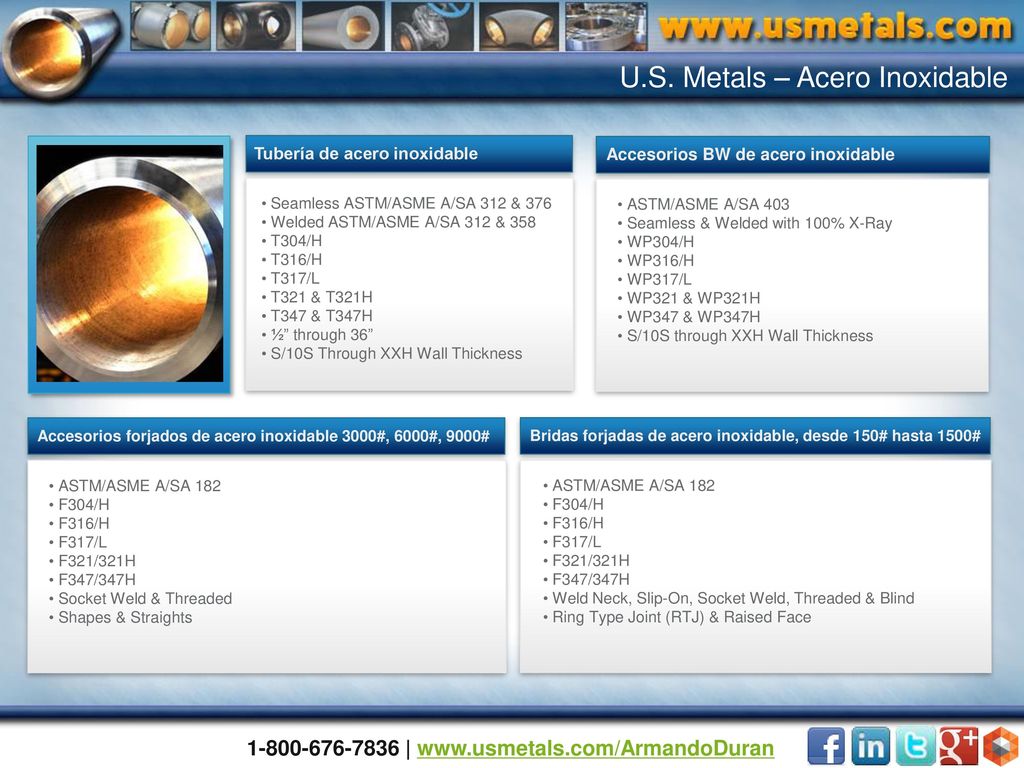This screenshot has width=1024, height=768.
Task: Click 'F321/321H' under Bridas forjadas
Action: (591, 561)
